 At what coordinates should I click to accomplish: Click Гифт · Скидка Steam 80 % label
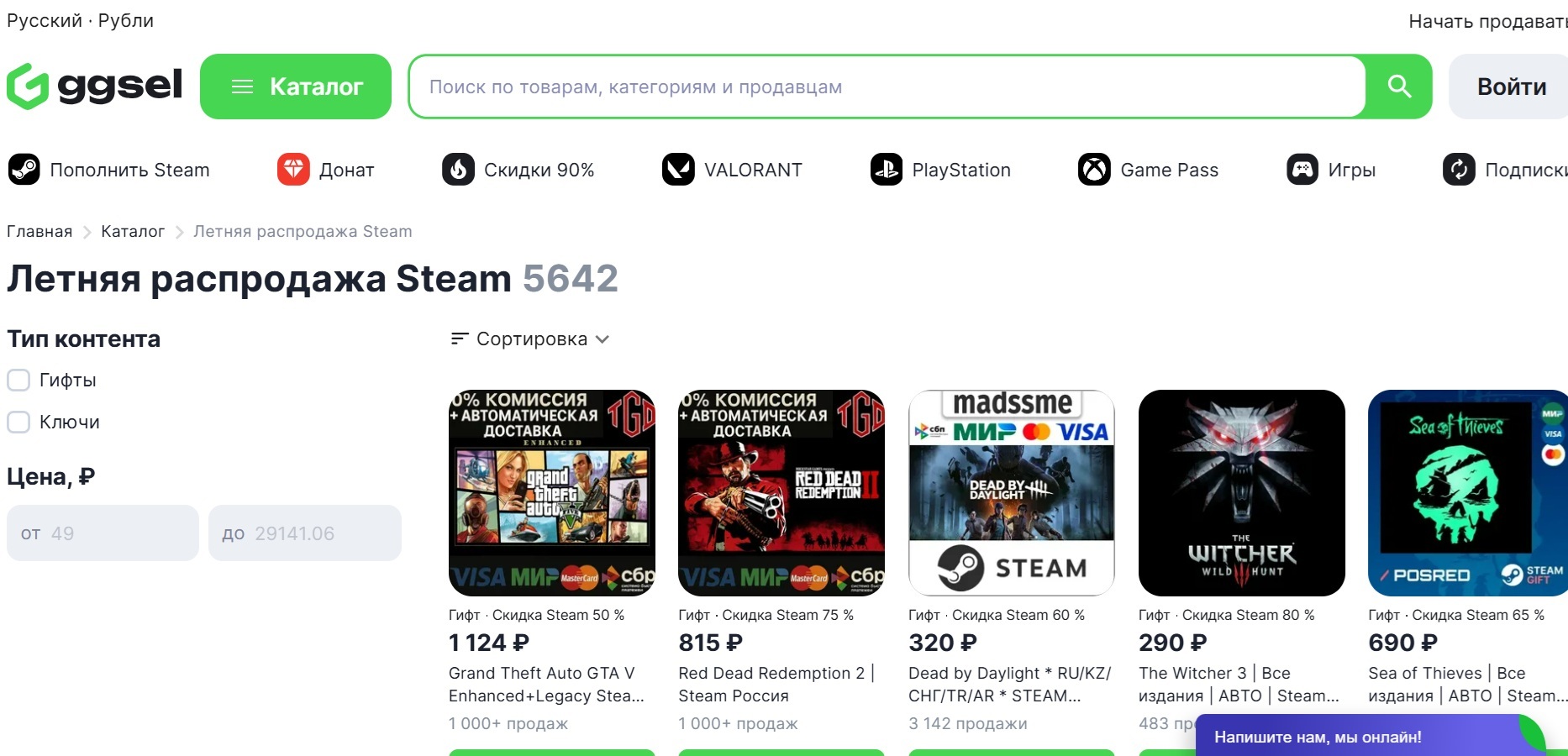point(1227,615)
